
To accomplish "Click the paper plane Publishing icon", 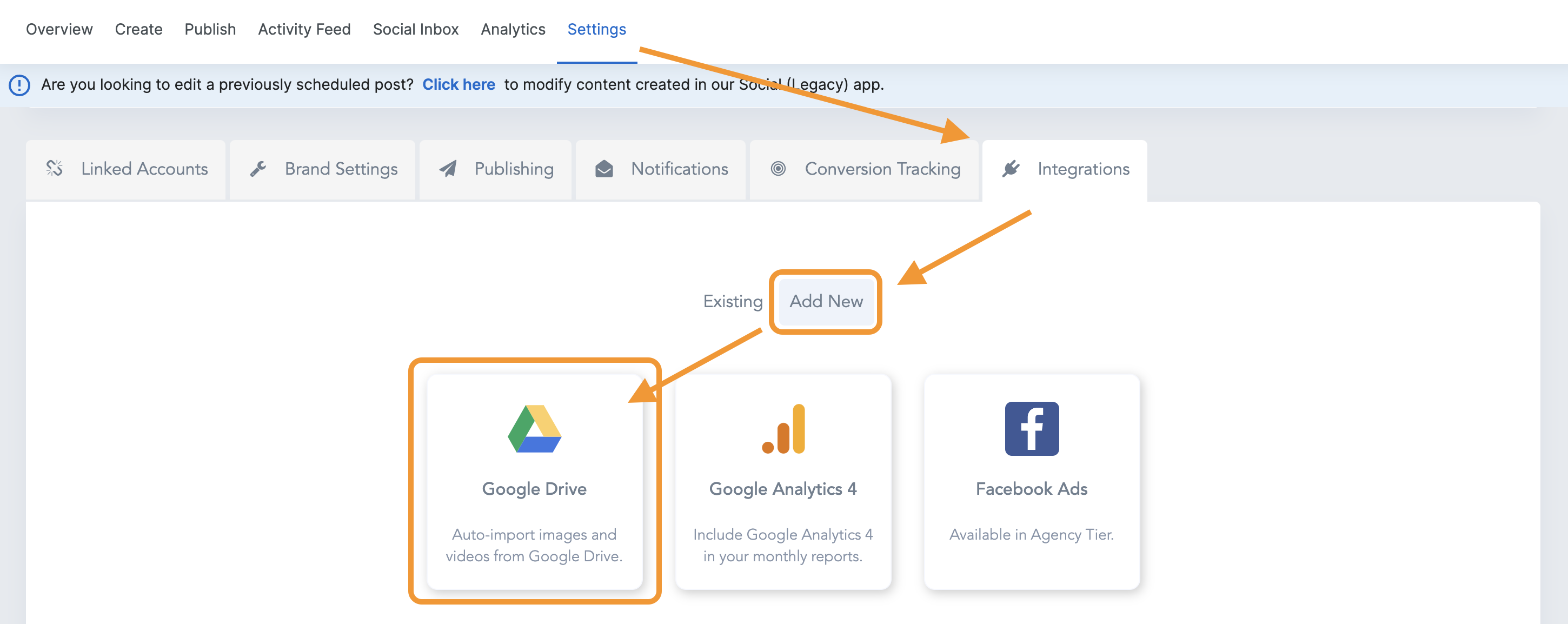I will click(x=448, y=169).
